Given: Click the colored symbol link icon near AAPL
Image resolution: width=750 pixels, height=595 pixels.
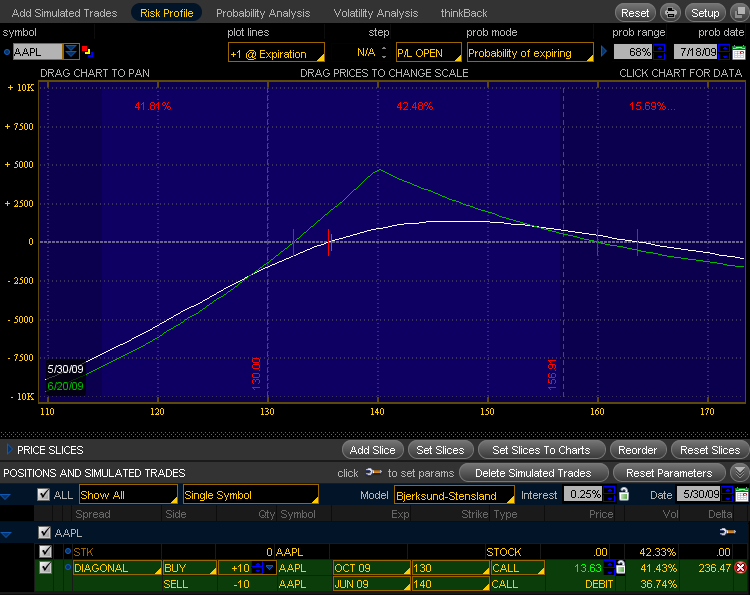Looking at the screenshot, I should click(89, 52).
